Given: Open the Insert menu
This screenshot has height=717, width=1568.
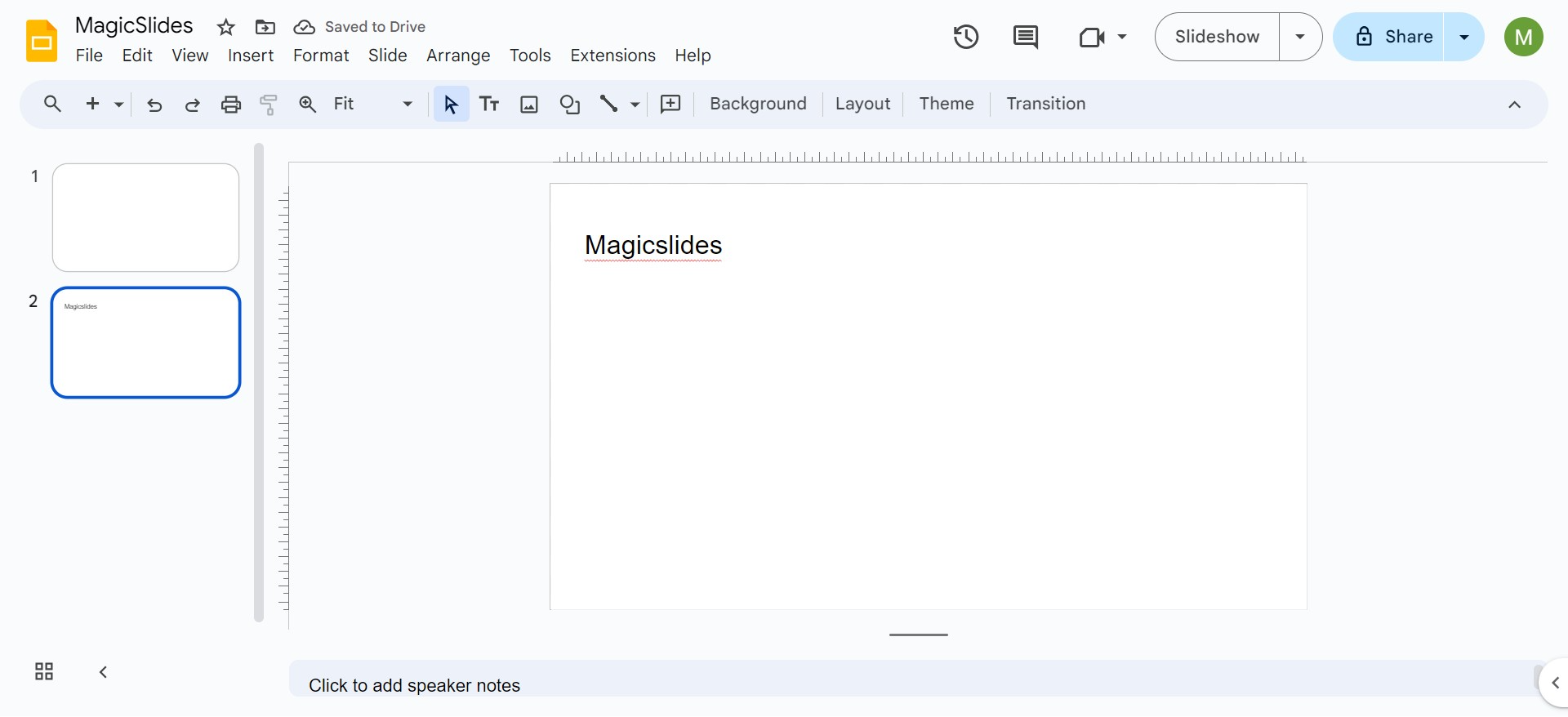Looking at the screenshot, I should 250,56.
